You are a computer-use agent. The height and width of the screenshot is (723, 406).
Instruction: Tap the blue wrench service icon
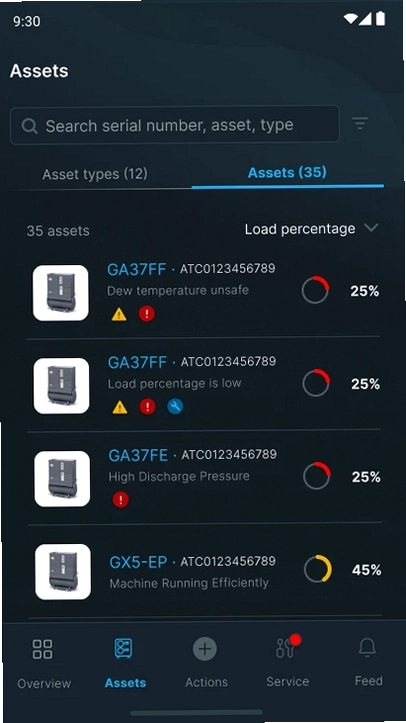tap(175, 407)
